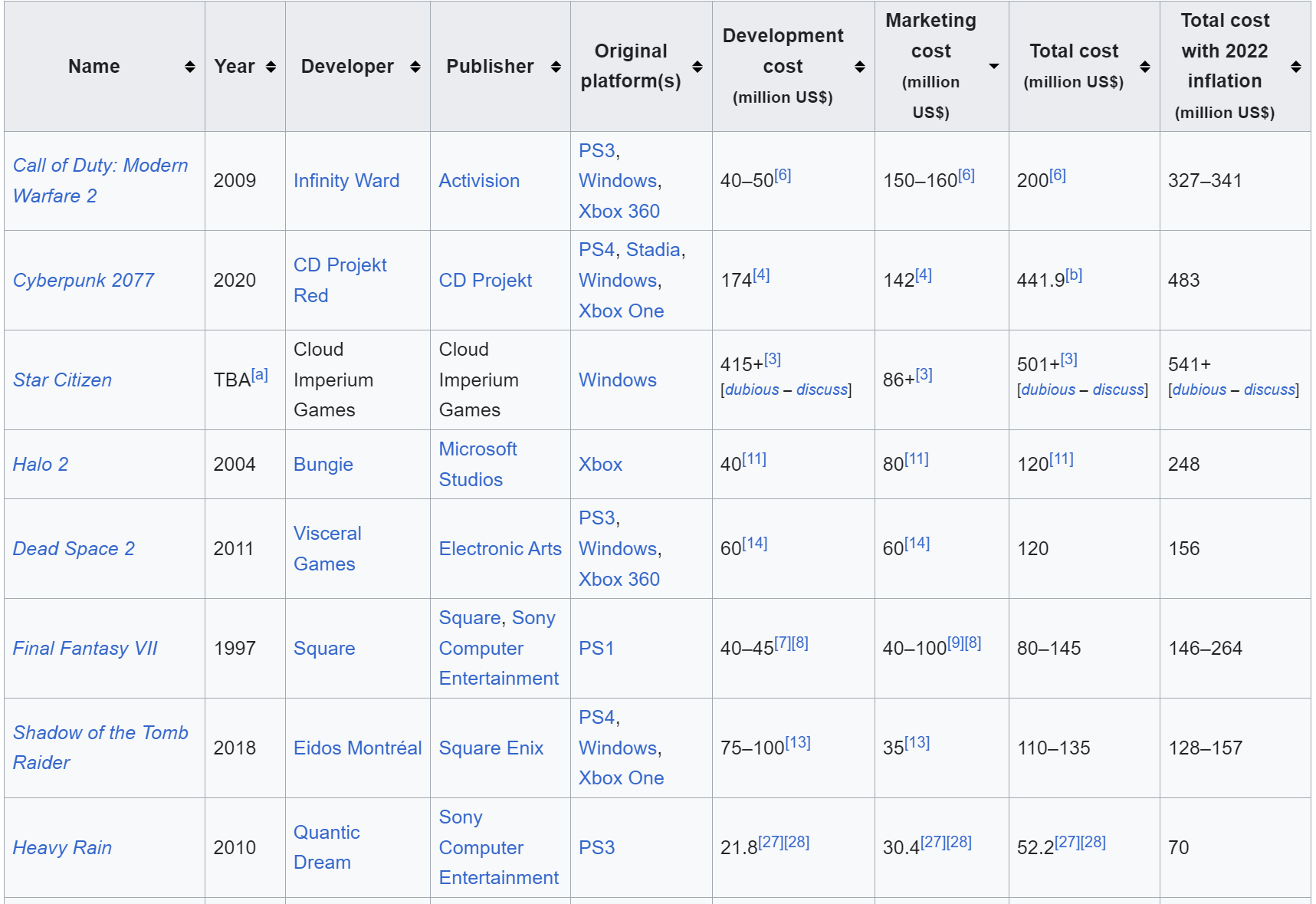Sort by Original platform(s) arrows

pyautogui.click(x=697, y=67)
